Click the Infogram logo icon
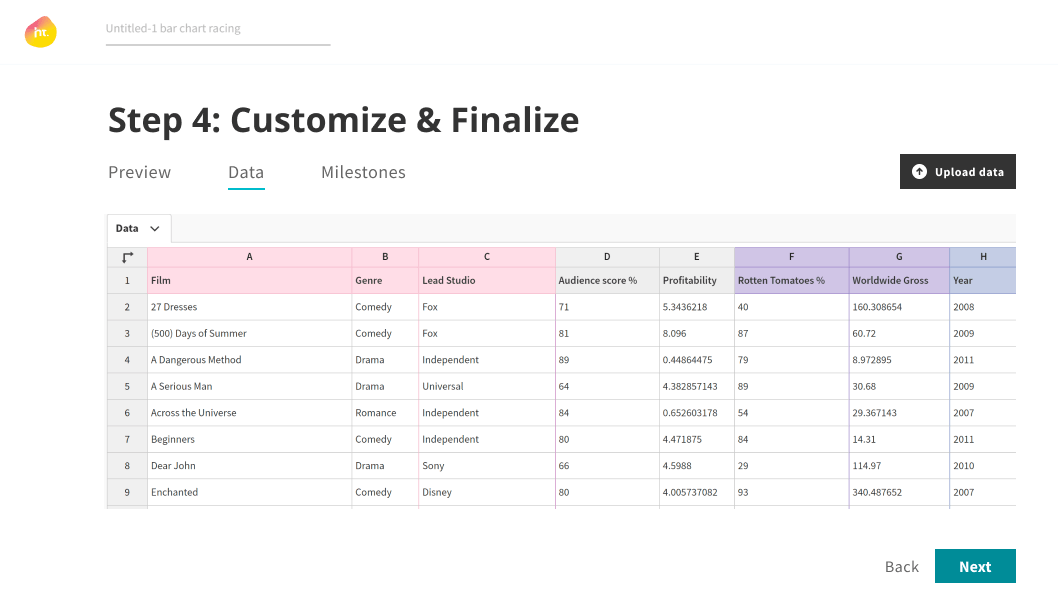This screenshot has height=611, width=1058. (40, 32)
